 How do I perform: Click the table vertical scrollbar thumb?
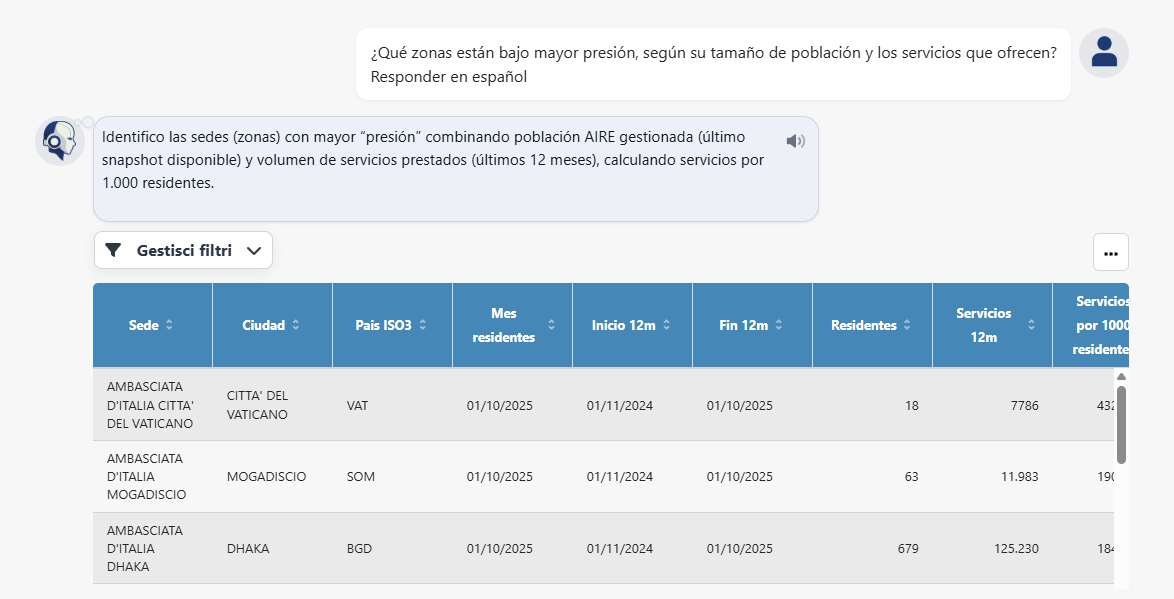coord(1121,424)
